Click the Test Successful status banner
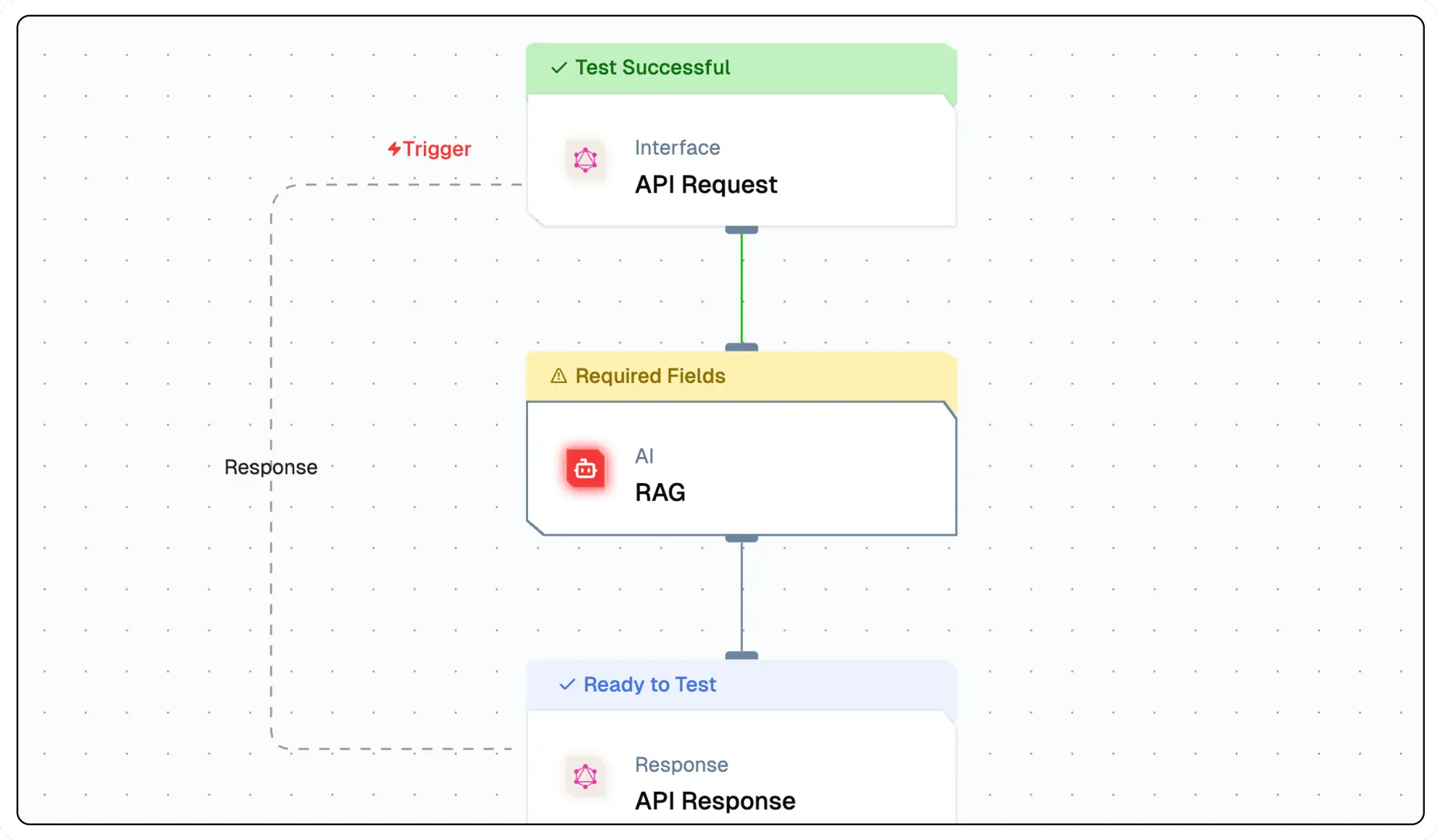This screenshot has height=840, width=1437. coord(740,68)
